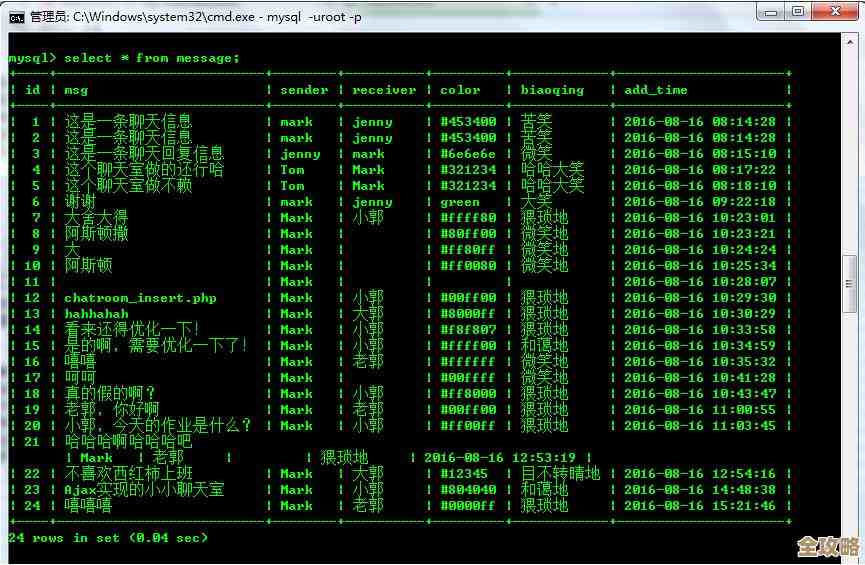This screenshot has height=565, width=865.
Task: Click the 'sender' column header
Action: pyautogui.click(x=304, y=90)
